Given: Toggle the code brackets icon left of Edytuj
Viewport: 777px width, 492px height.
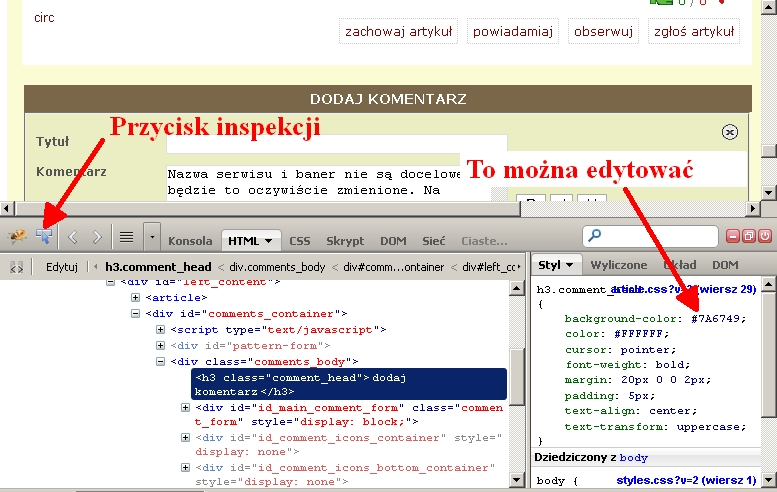Looking at the screenshot, I should [x=16, y=268].
